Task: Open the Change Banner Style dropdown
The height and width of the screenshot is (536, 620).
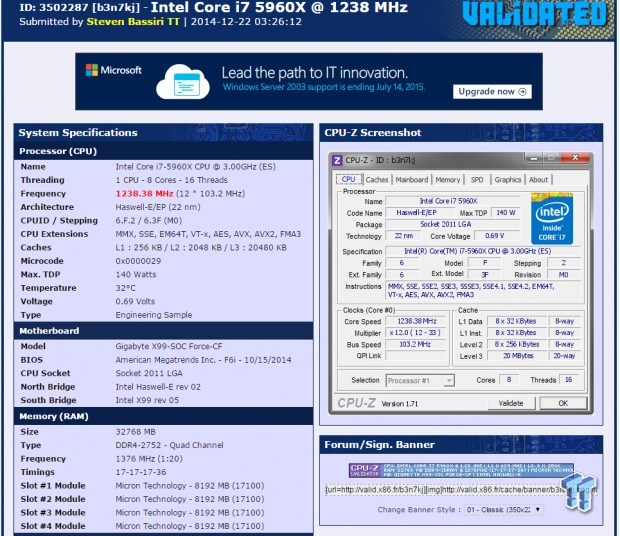Action: pos(503,510)
